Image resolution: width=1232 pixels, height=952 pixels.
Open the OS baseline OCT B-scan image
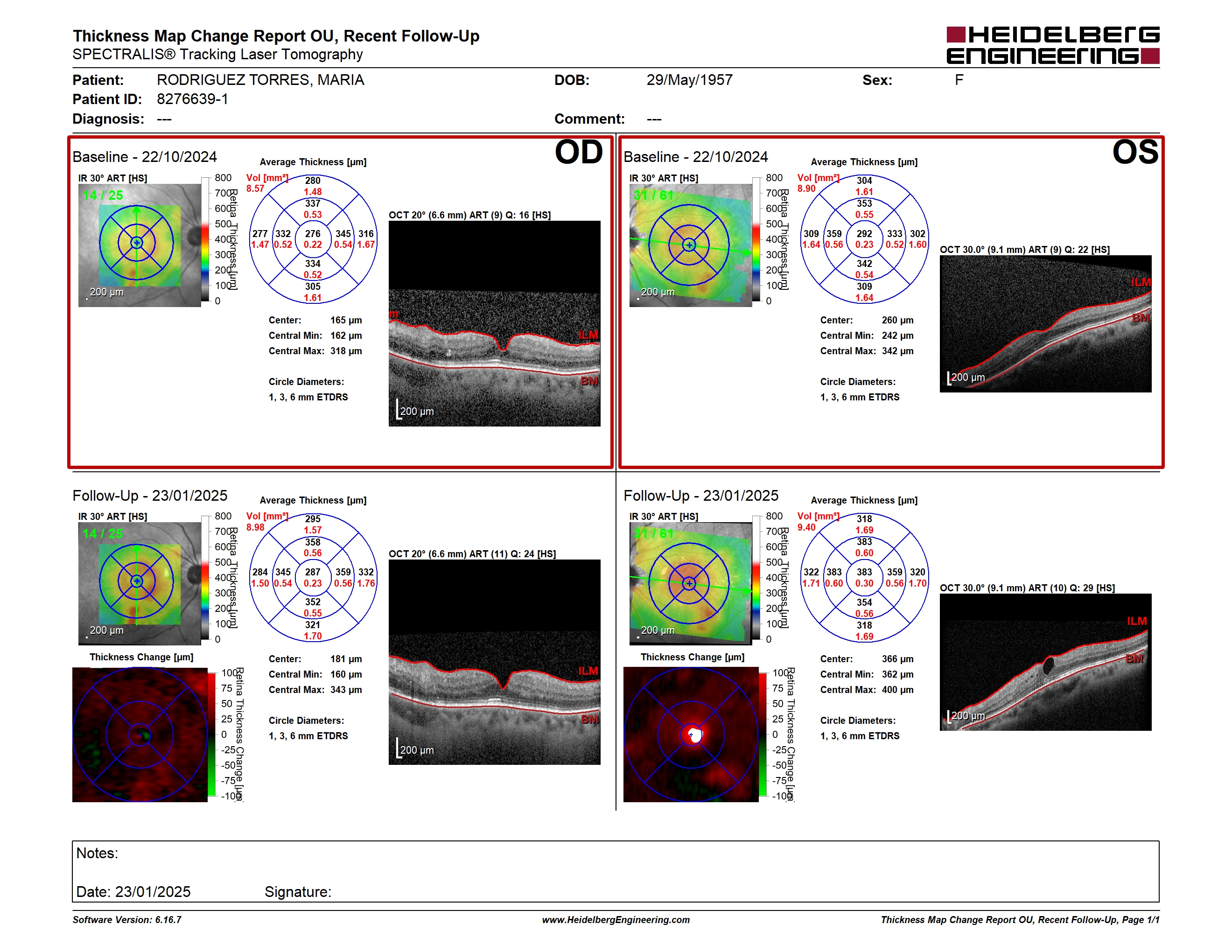[1045, 324]
